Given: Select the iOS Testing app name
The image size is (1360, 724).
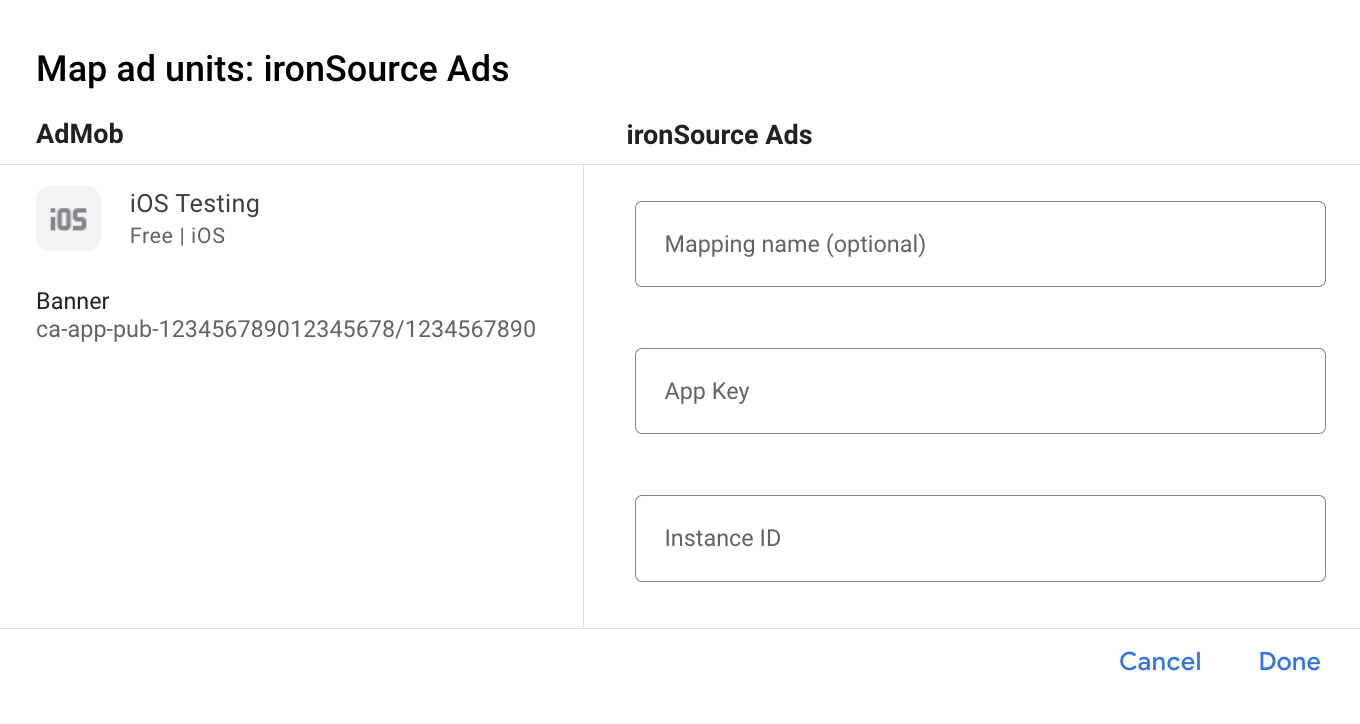Looking at the screenshot, I should pyautogui.click(x=194, y=204).
